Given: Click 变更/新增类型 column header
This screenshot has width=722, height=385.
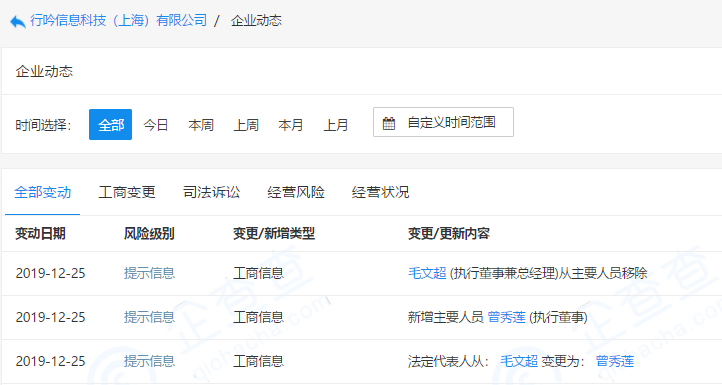Looking at the screenshot, I should click(x=274, y=233).
